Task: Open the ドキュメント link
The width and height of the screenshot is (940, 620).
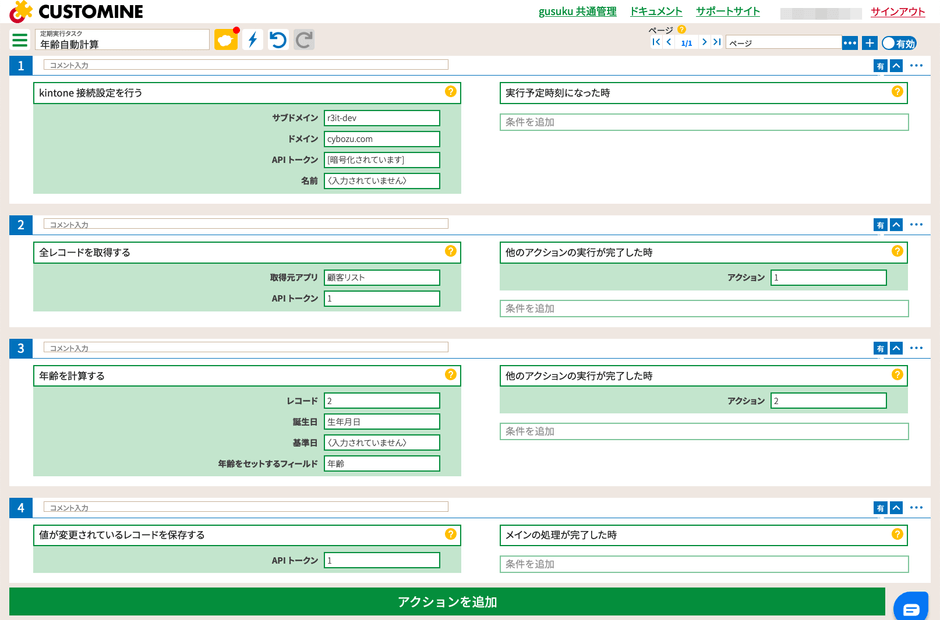Action: 657,12
